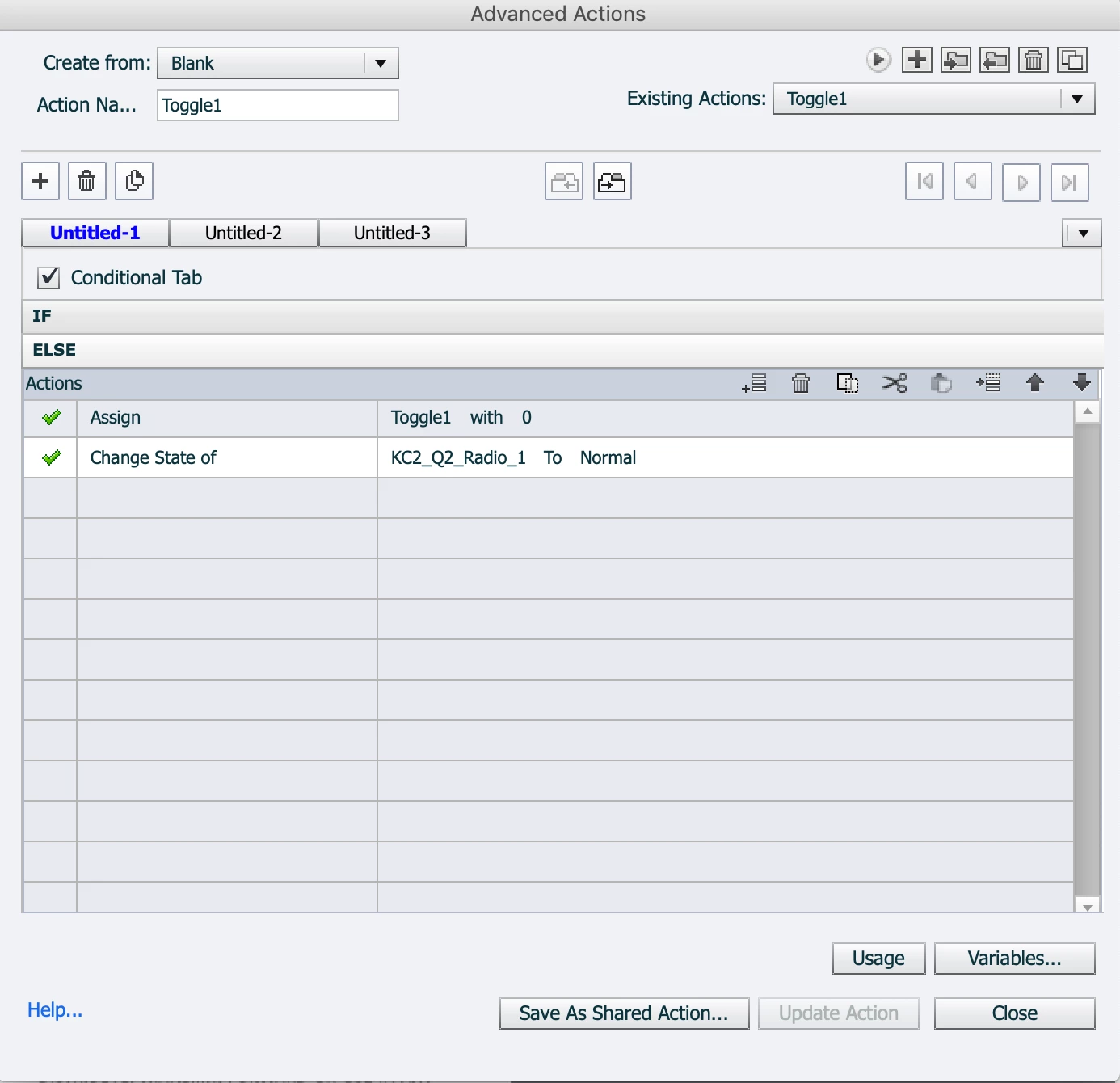Uncheck the Conditional Tab checkbox
This screenshot has width=1120, height=1083.
tap(48, 278)
